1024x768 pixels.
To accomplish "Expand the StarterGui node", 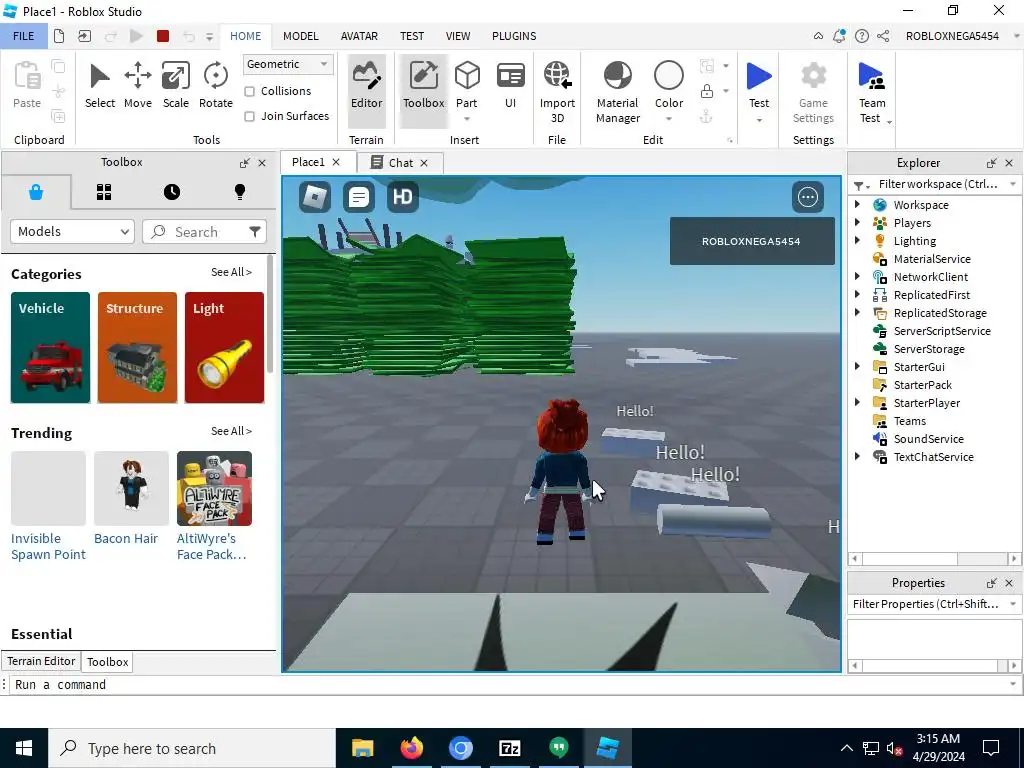I will point(857,367).
